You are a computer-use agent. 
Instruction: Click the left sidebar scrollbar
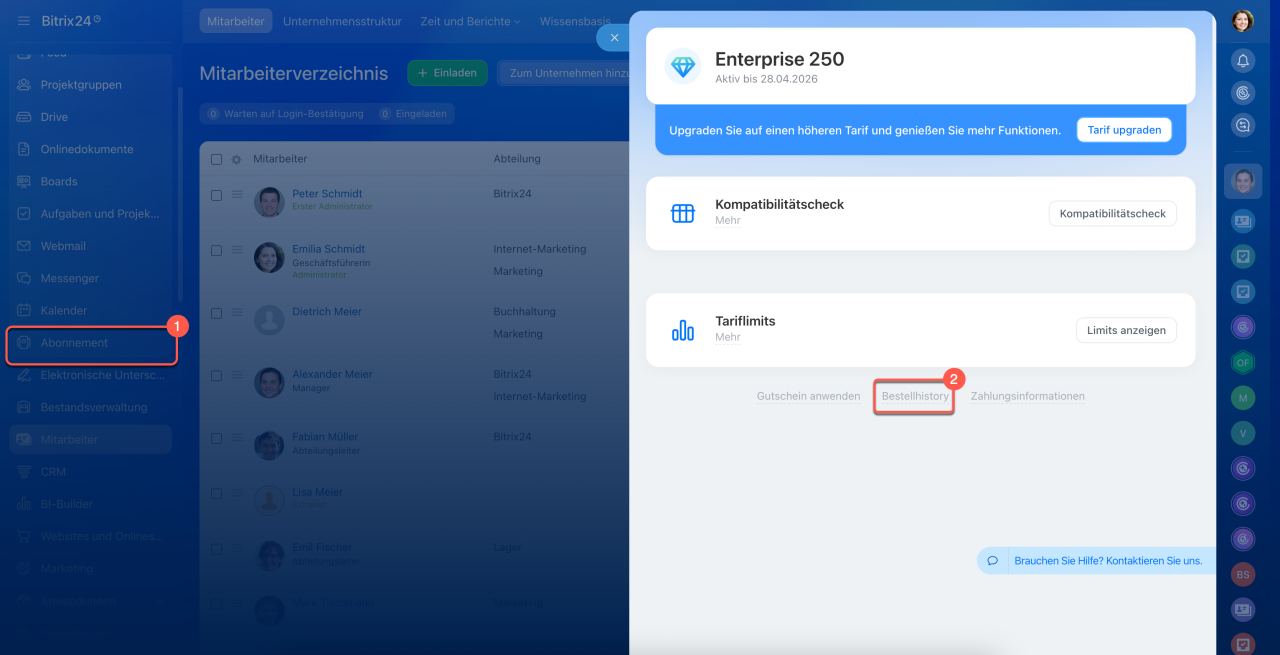click(x=180, y=195)
